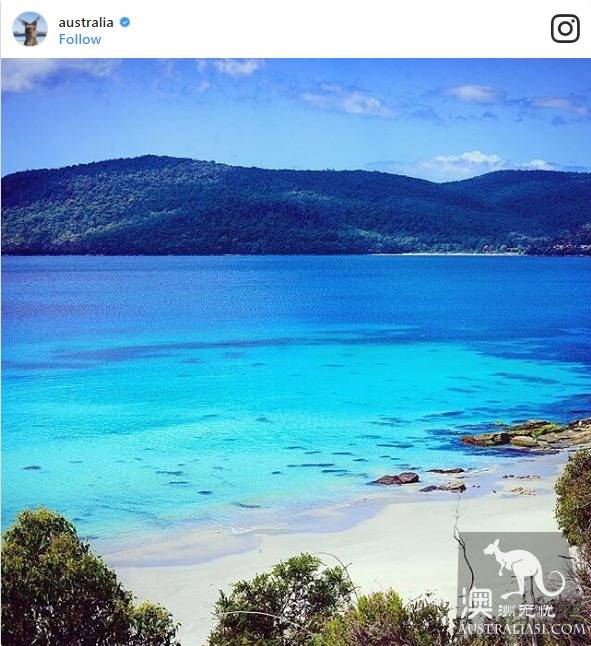Click the mossy rock outcrop at right edge
Screen dimensions: 591x646
click(527, 436)
